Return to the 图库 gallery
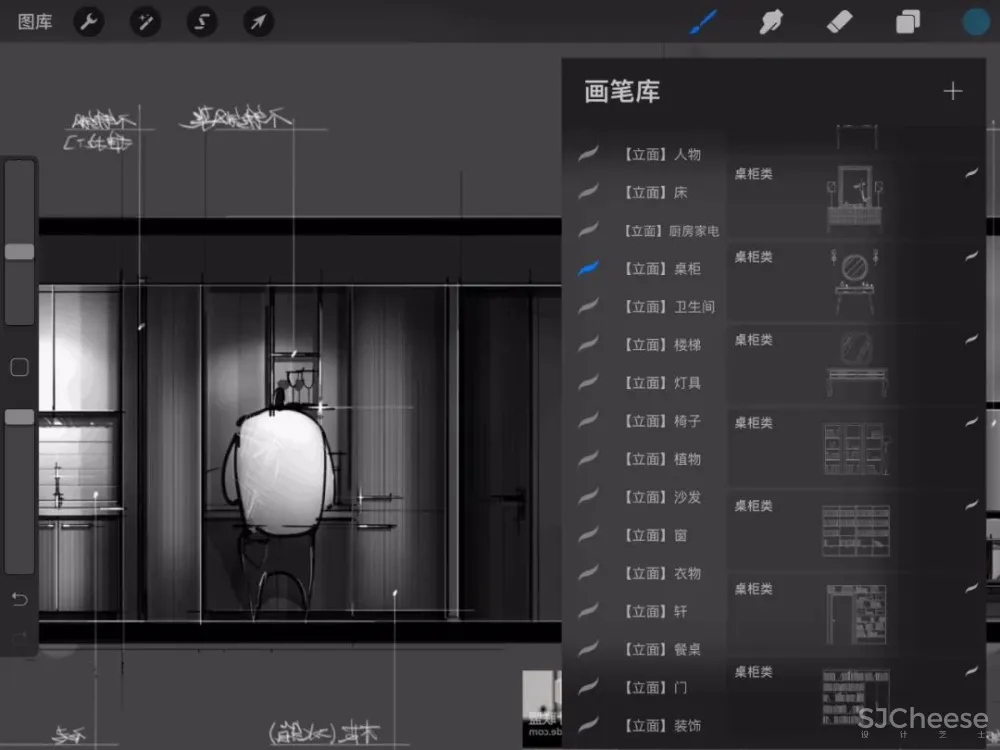Viewport: 1000px width, 750px height. 35,22
